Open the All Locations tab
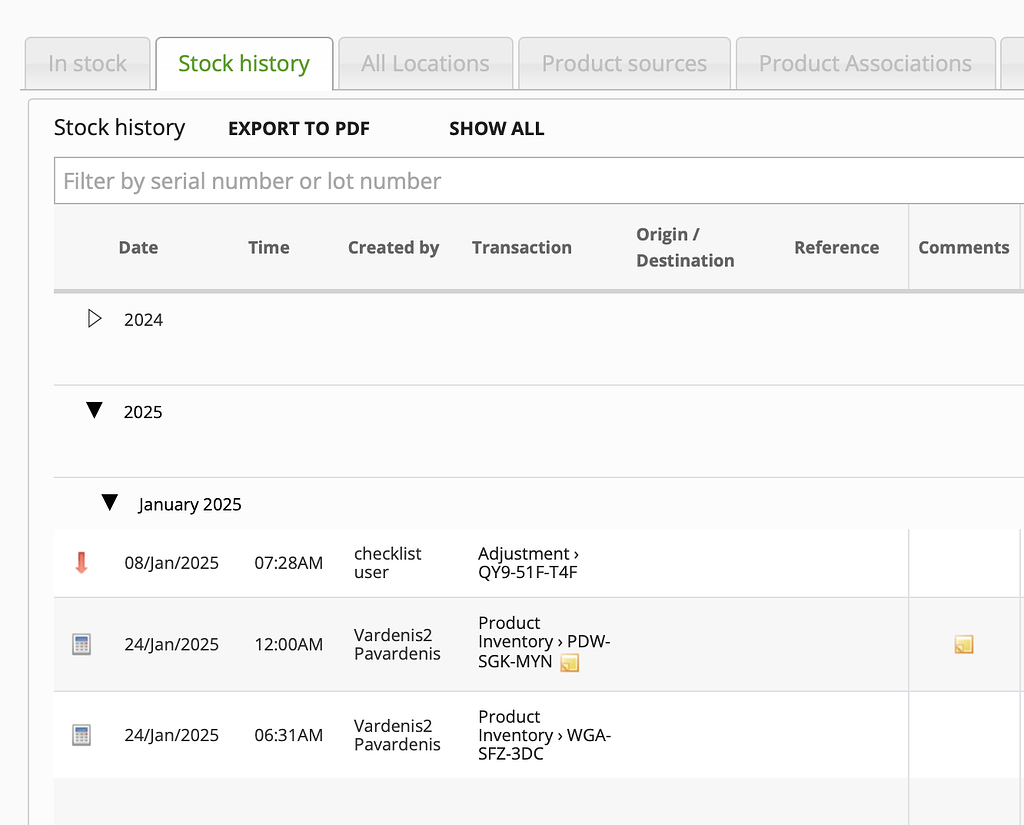1024x825 pixels. click(x=425, y=64)
